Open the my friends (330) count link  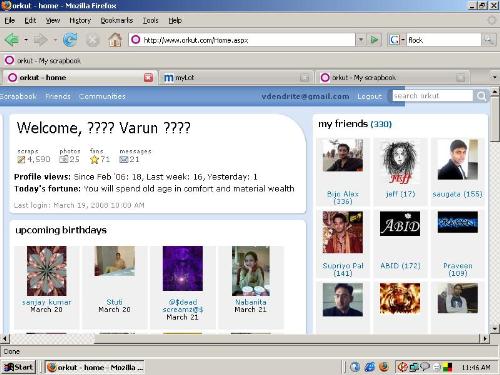click(x=381, y=124)
